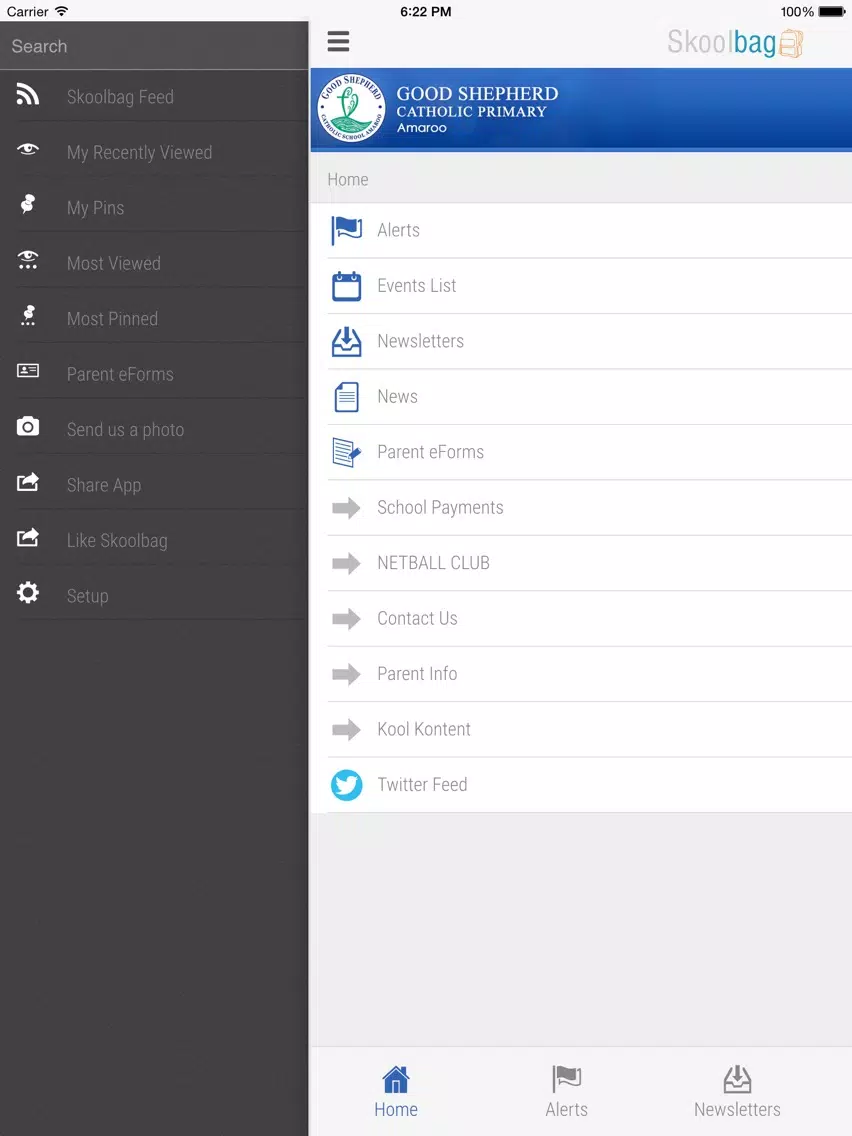Click the Setup gear icon
852x1136 pixels.
(28, 593)
